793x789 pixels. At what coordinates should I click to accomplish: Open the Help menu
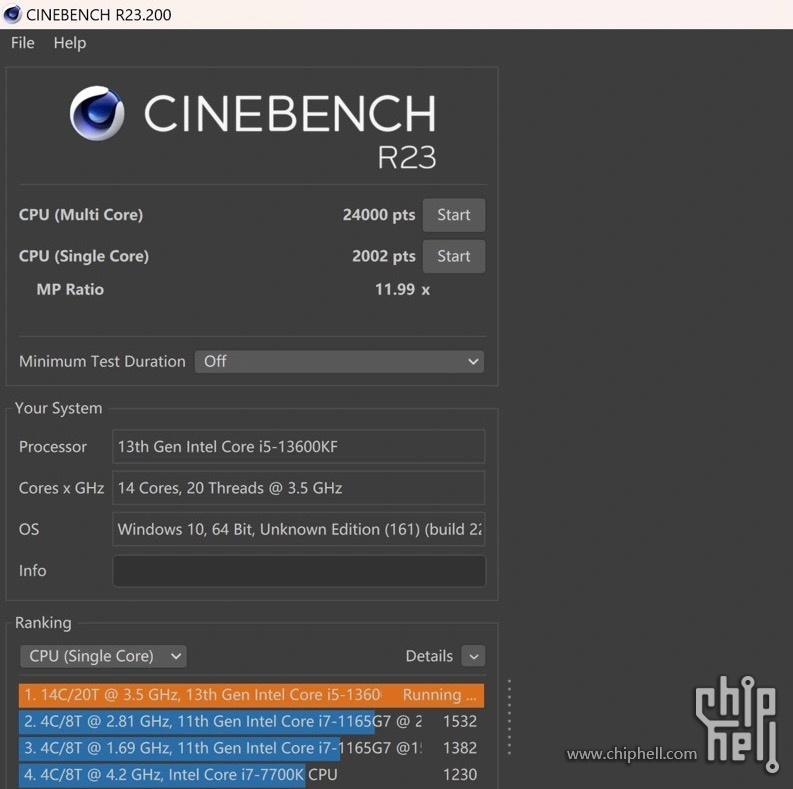(x=70, y=43)
